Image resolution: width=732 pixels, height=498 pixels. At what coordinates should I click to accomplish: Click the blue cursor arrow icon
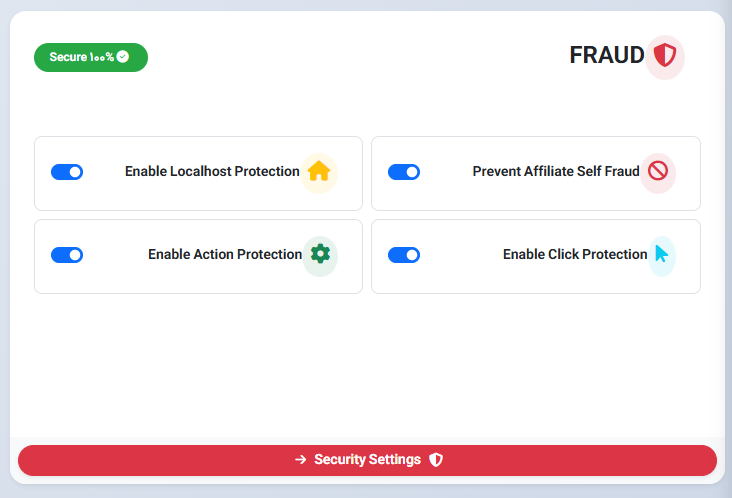point(661,254)
